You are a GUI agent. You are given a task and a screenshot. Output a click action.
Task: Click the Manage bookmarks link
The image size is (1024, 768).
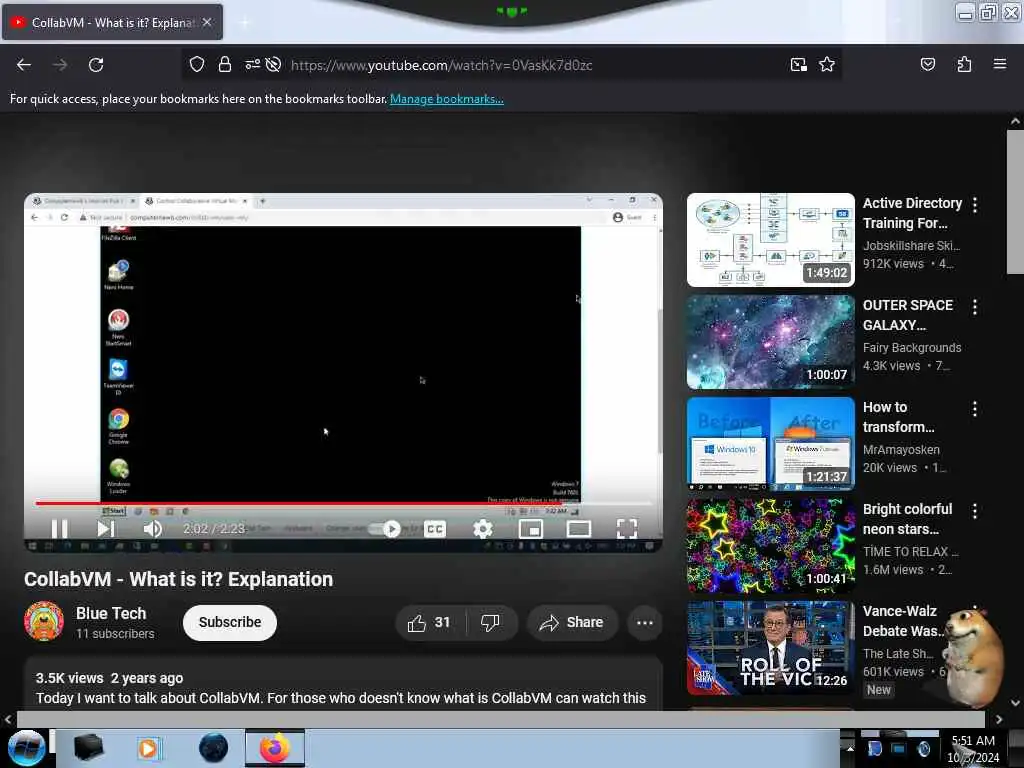pos(447,99)
